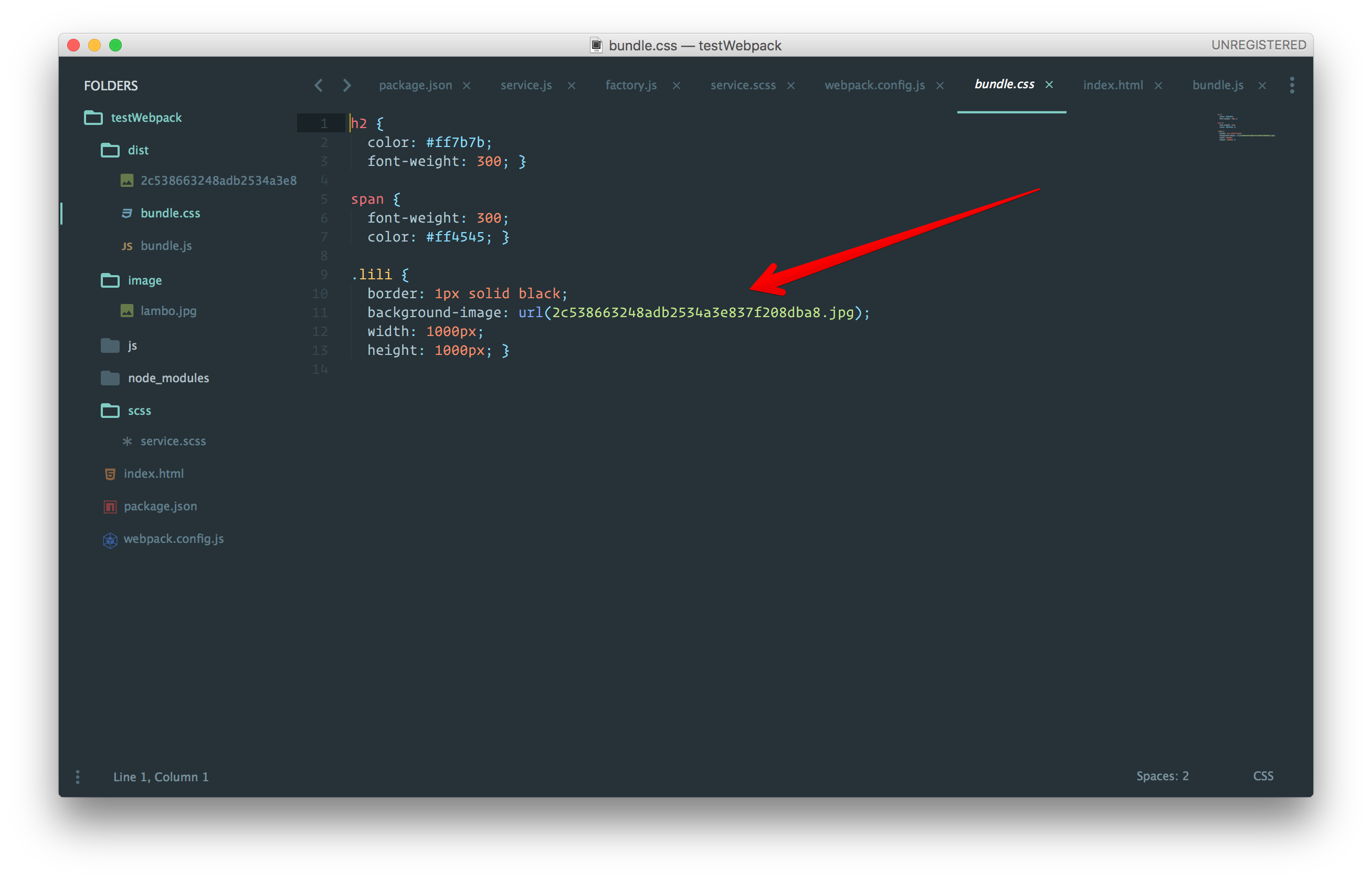Close the webpack.config.js tab
1372x881 pixels.
click(x=940, y=86)
